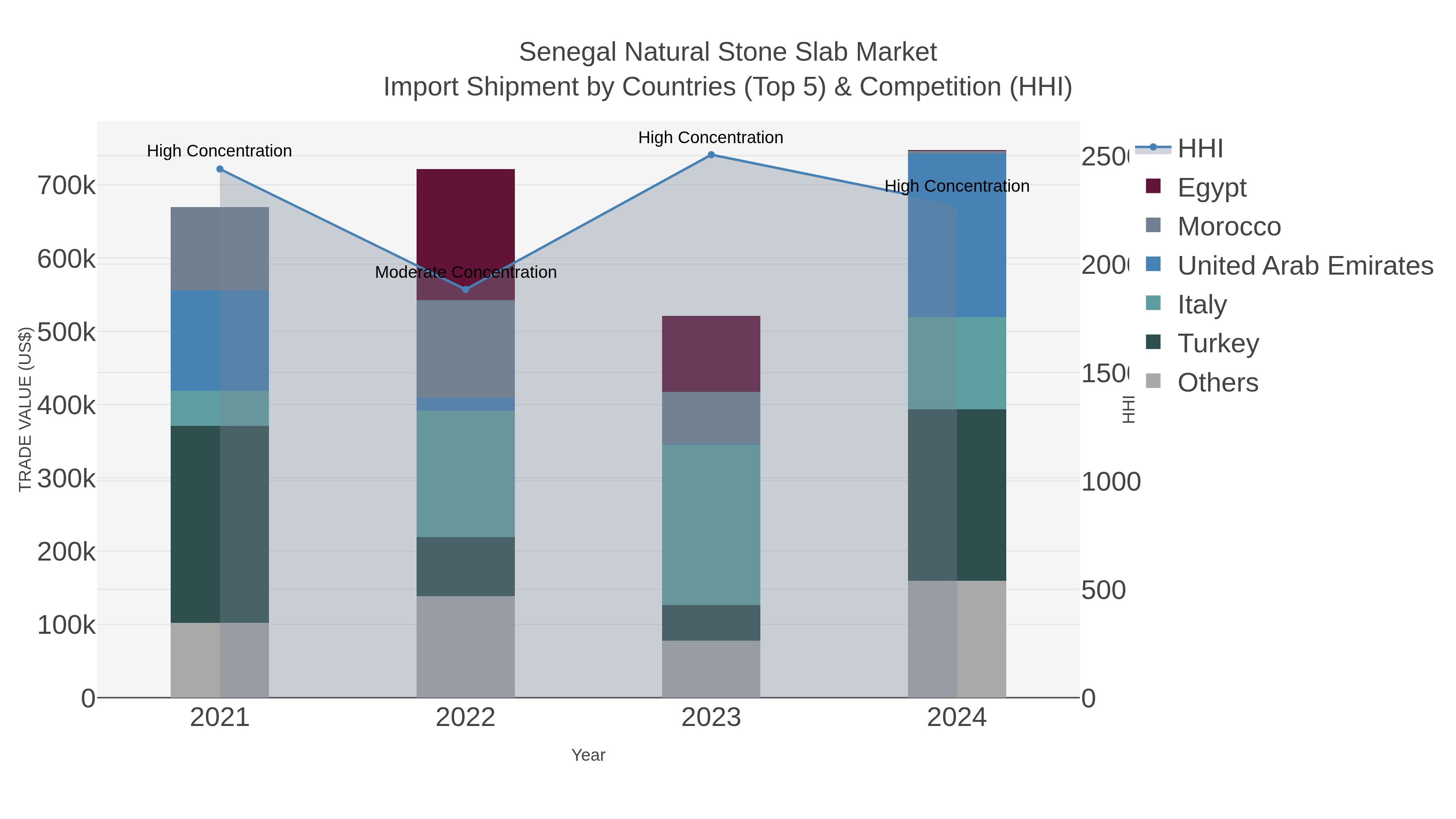Viewport: 1456px width, 819px height.
Task: Toggle United Arab Emirates legend entry
Action: (x=1289, y=266)
